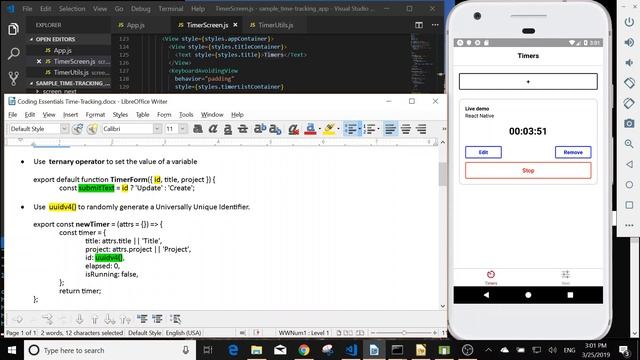
Task: Click the Italic icon in Writer toolbar
Action: [213, 129]
